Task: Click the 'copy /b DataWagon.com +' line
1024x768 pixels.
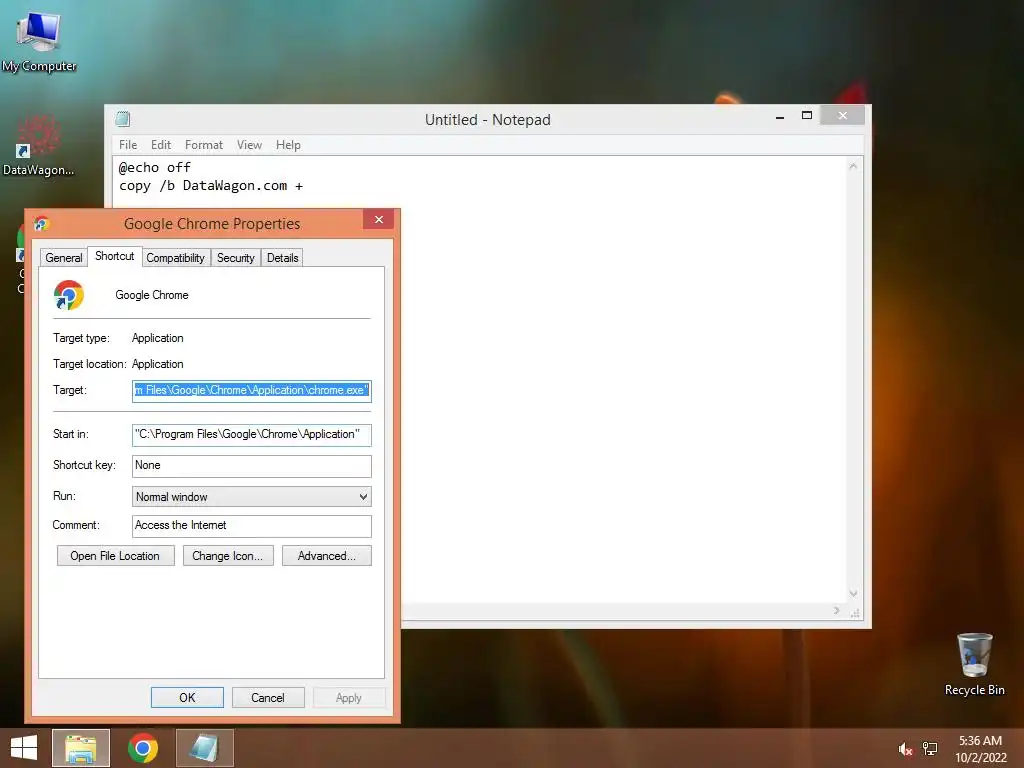Action: pos(210,186)
